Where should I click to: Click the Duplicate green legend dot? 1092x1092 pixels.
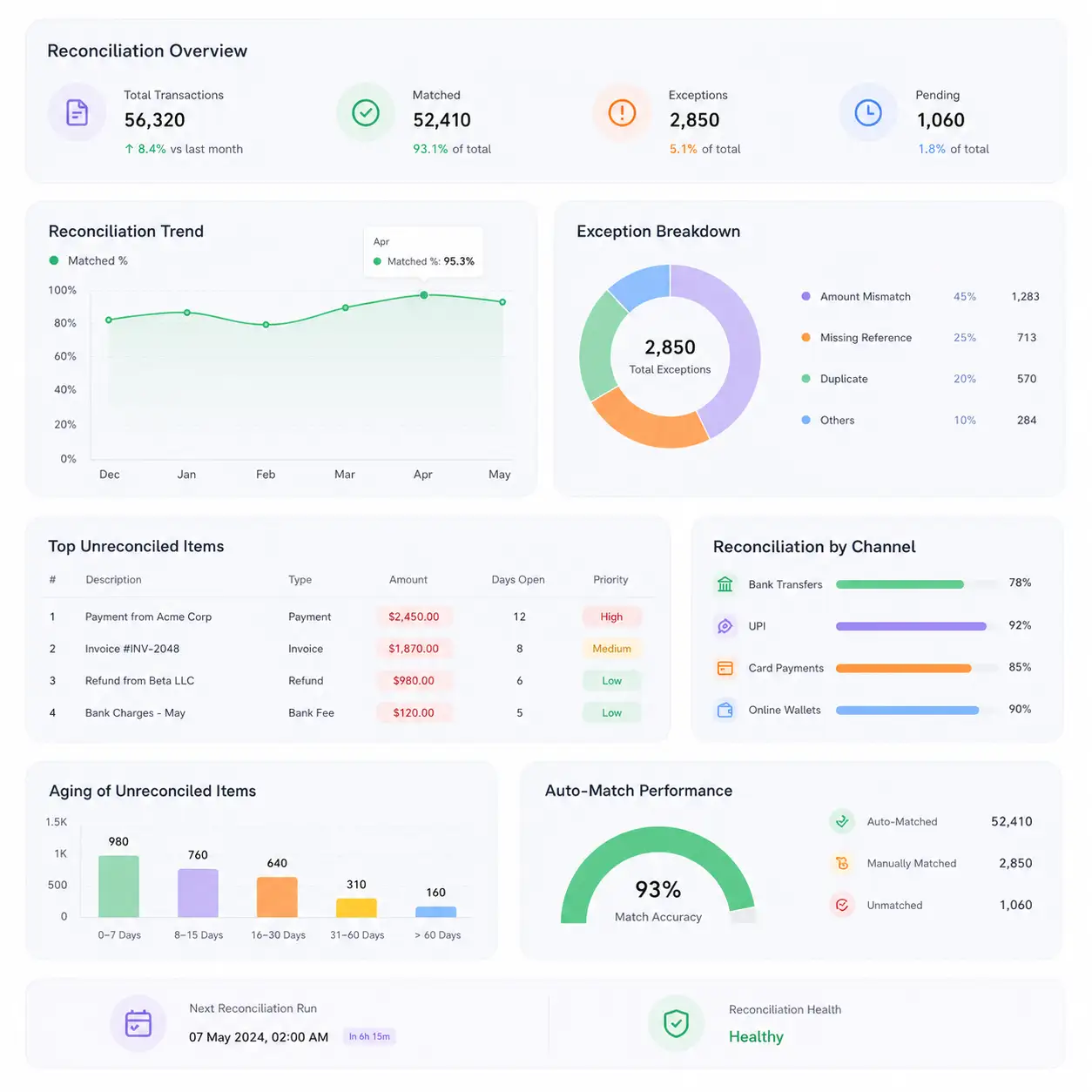coord(806,379)
